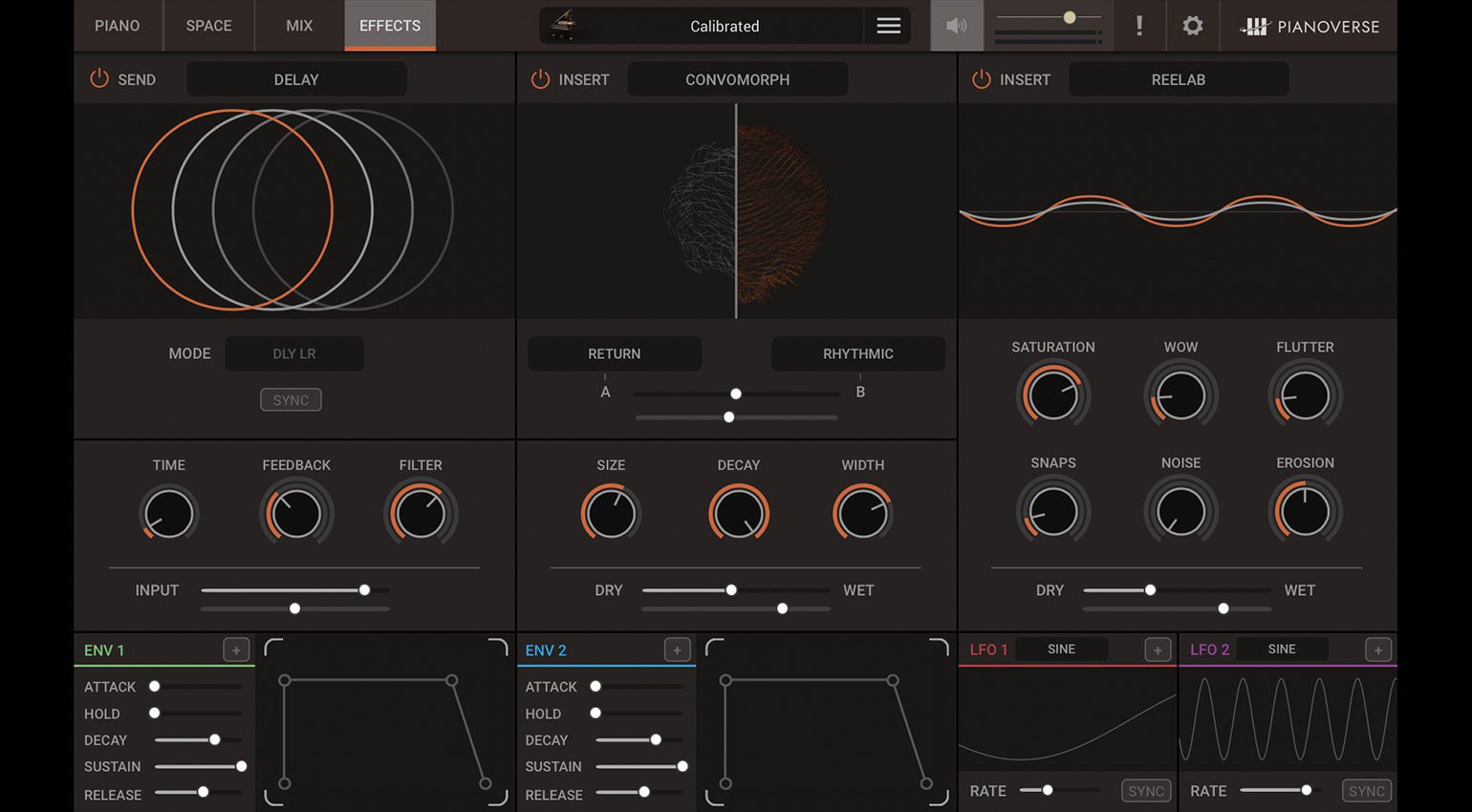
Task: Open the CONVOMORPH effect selector
Action: coord(736,79)
